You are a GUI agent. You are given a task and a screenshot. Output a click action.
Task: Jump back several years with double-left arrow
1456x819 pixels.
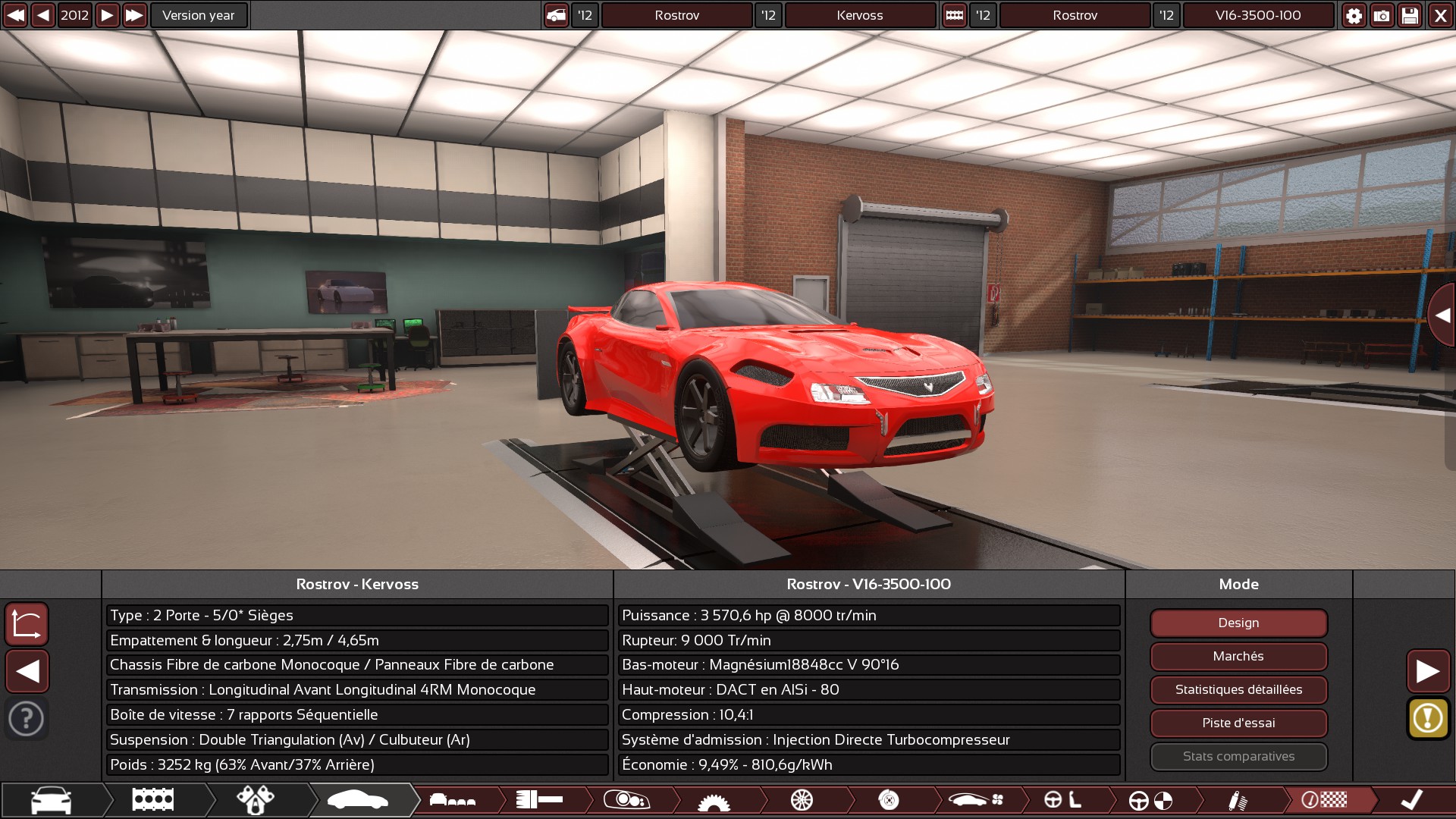pyautogui.click(x=15, y=15)
